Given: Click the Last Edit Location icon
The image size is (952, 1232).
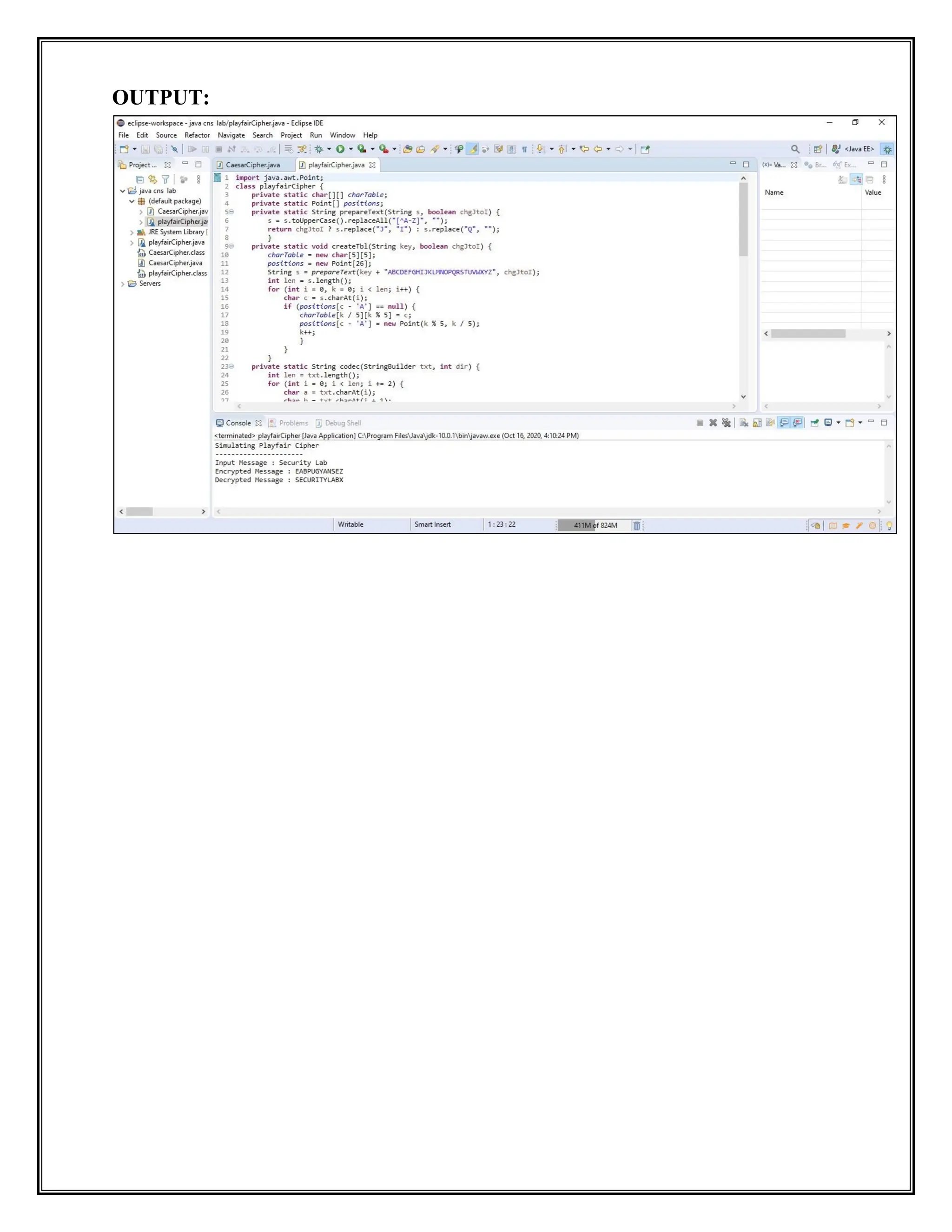Looking at the screenshot, I should (584, 149).
